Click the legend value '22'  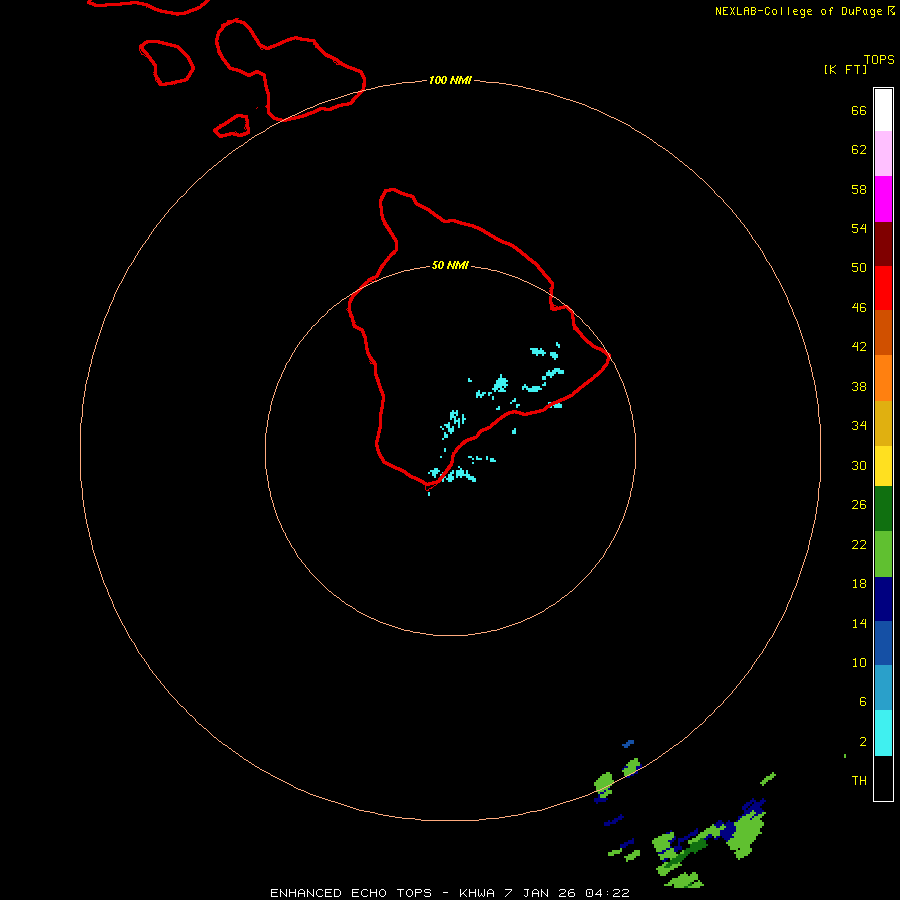[859, 545]
